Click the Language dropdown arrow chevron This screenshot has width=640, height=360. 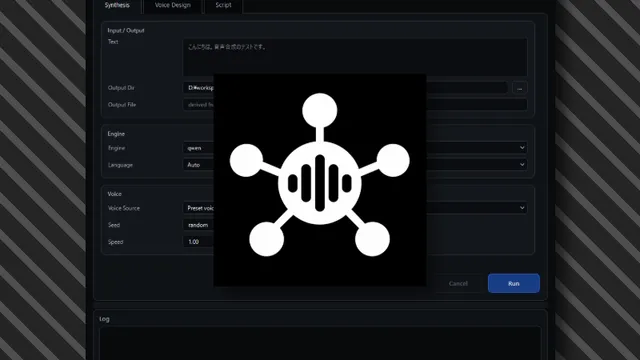coord(522,164)
